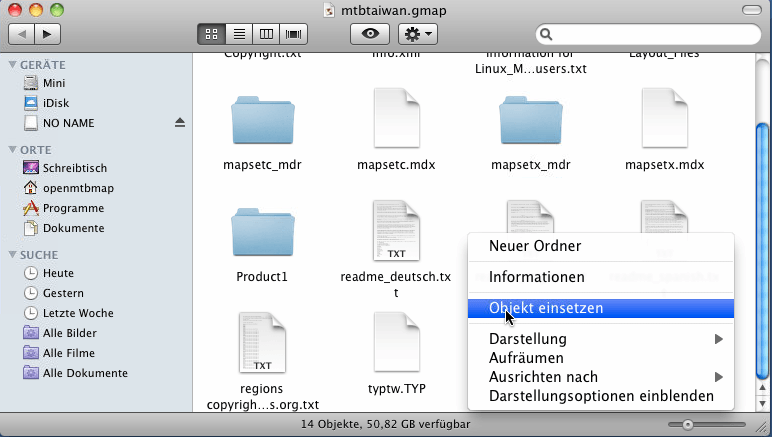The height and width of the screenshot is (437, 772).
Task: Select the mapsetc_mdr folder icon
Action: tap(262, 120)
